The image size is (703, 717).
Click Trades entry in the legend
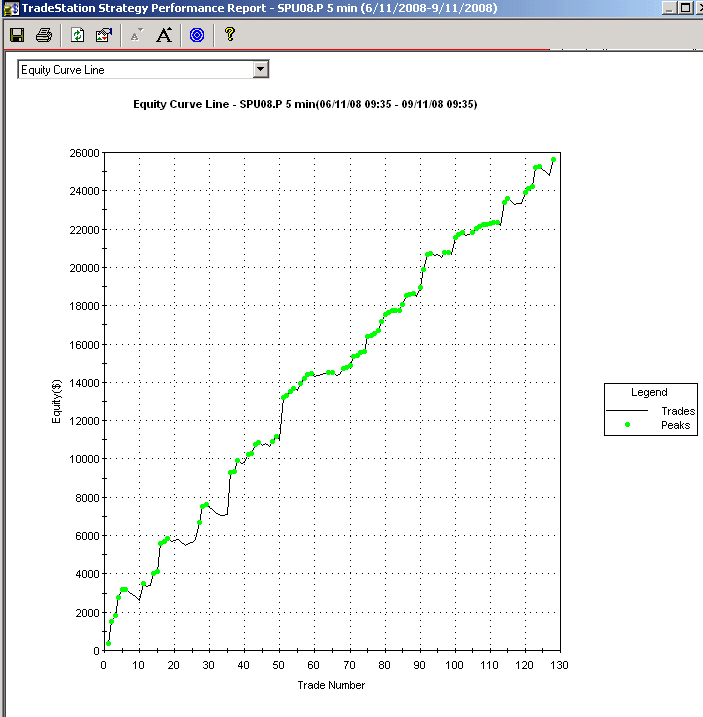click(x=678, y=411)
